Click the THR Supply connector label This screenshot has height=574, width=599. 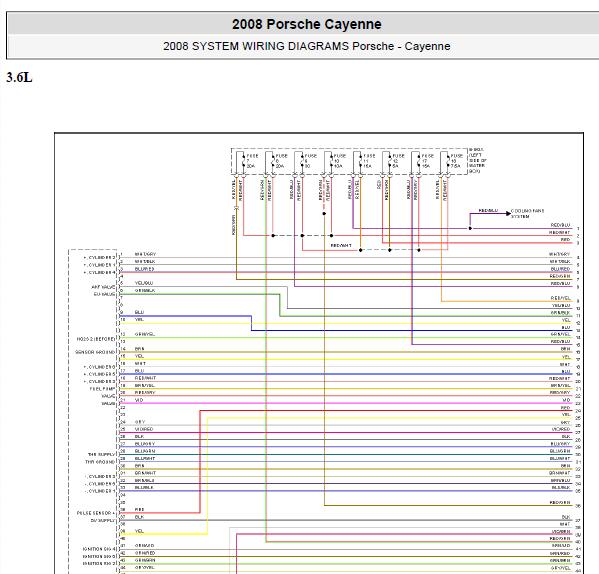(x=101, y=454)
